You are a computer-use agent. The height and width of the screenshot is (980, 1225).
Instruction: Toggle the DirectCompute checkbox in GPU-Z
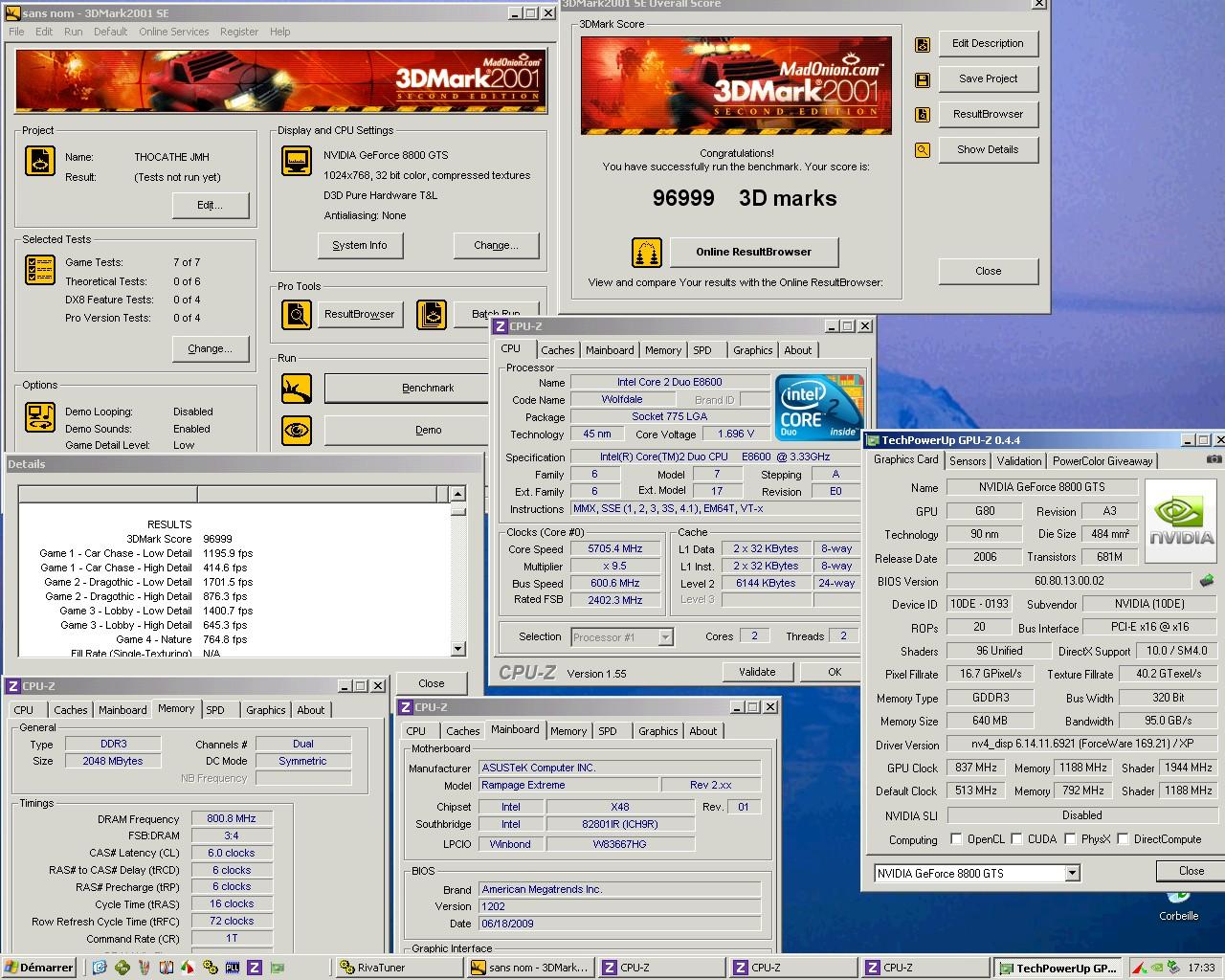[1123, 839]
